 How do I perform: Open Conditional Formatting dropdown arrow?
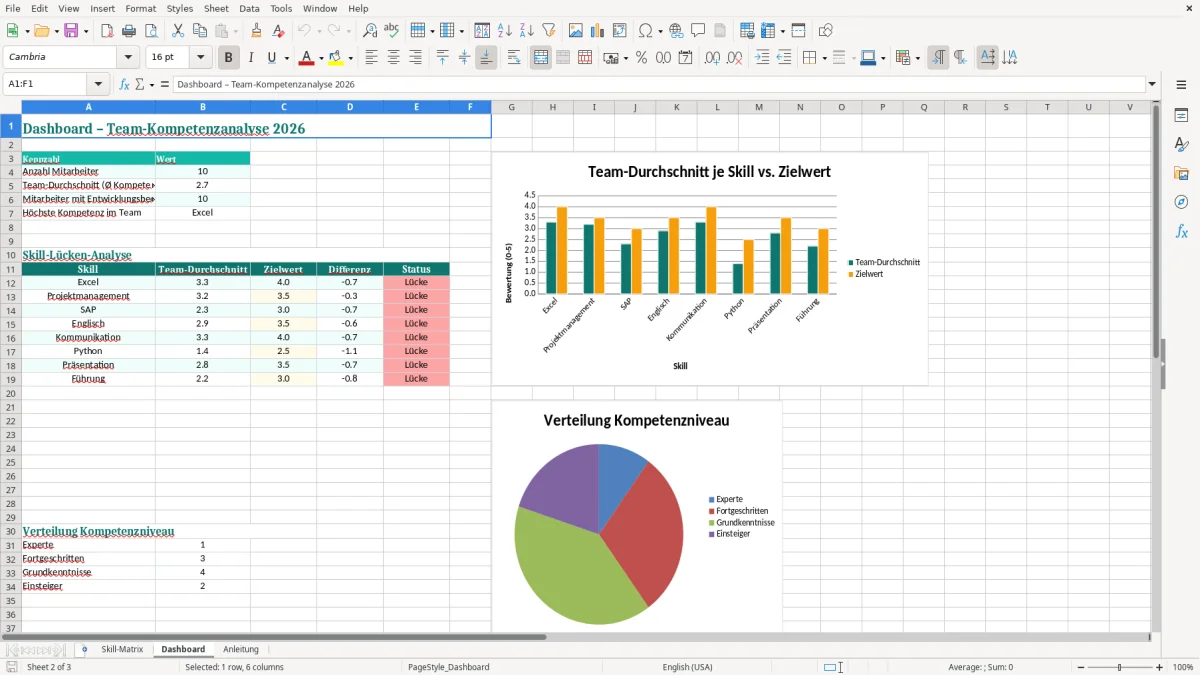click(x=917, y=58)
